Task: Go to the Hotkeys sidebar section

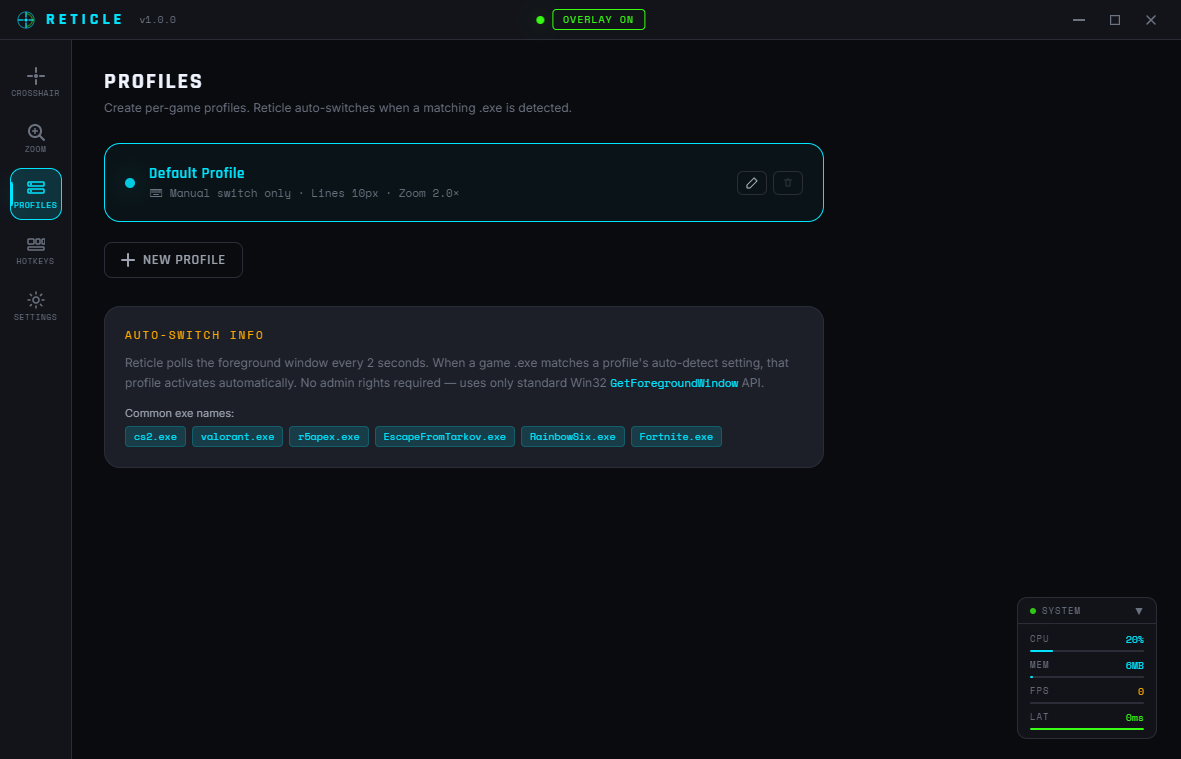Action: click(x=35, y=250)
